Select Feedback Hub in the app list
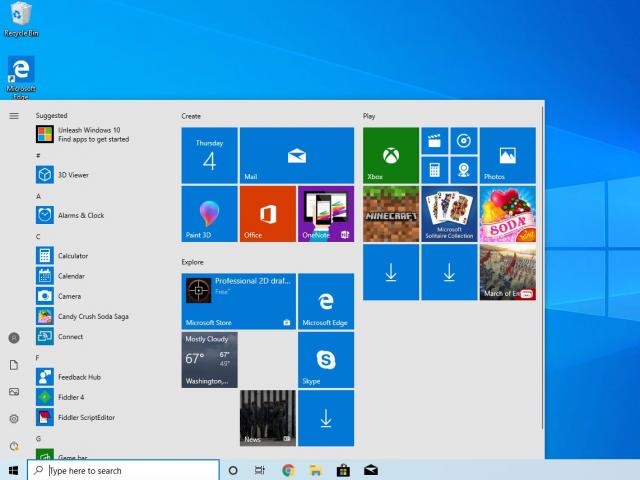 pyautogui.click(x=78, y=377)
